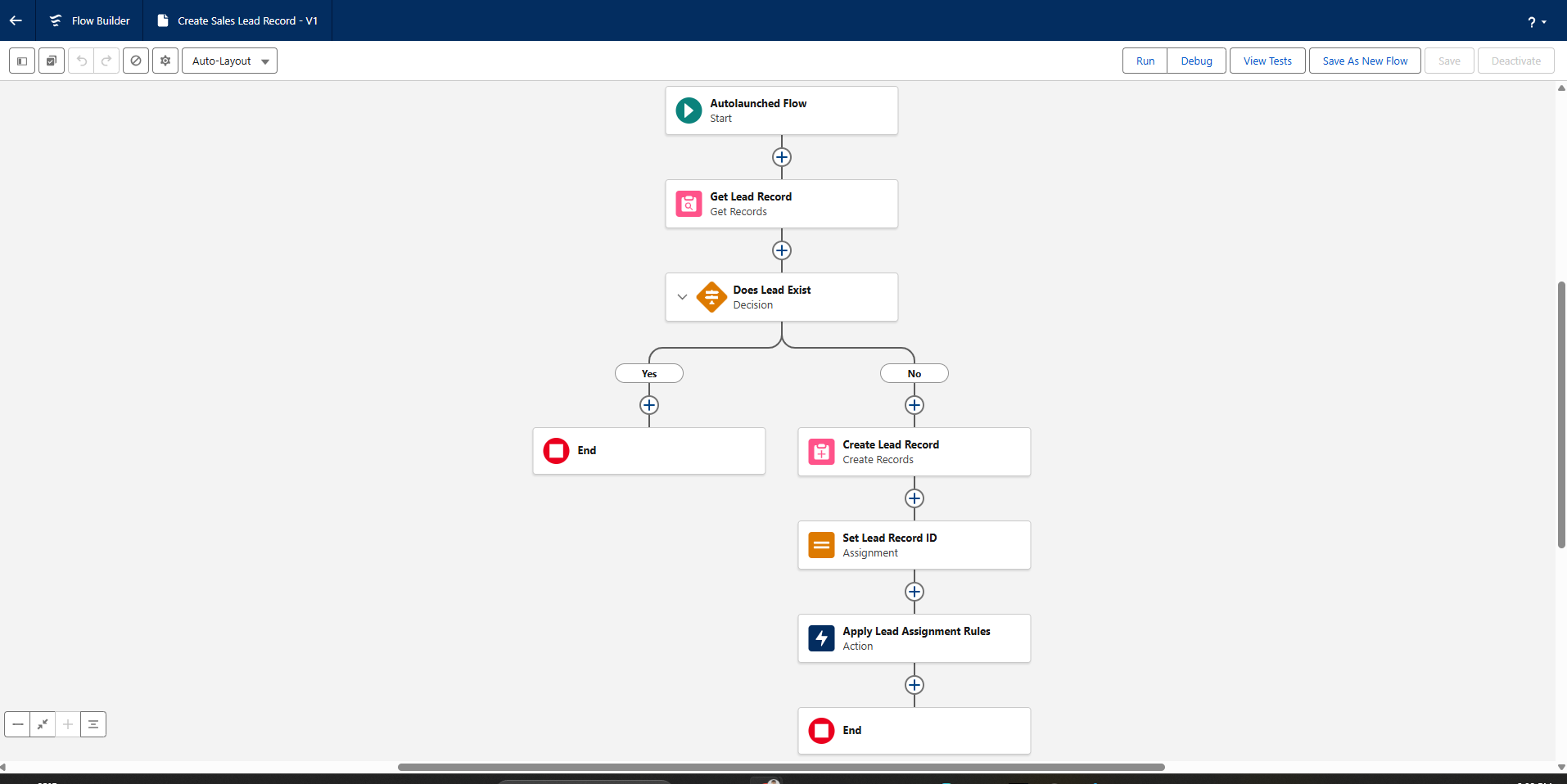This screenshot has width=1567, height=784.
Task: Click the vertical scrollbar thumb
Action: (1561, 415)
